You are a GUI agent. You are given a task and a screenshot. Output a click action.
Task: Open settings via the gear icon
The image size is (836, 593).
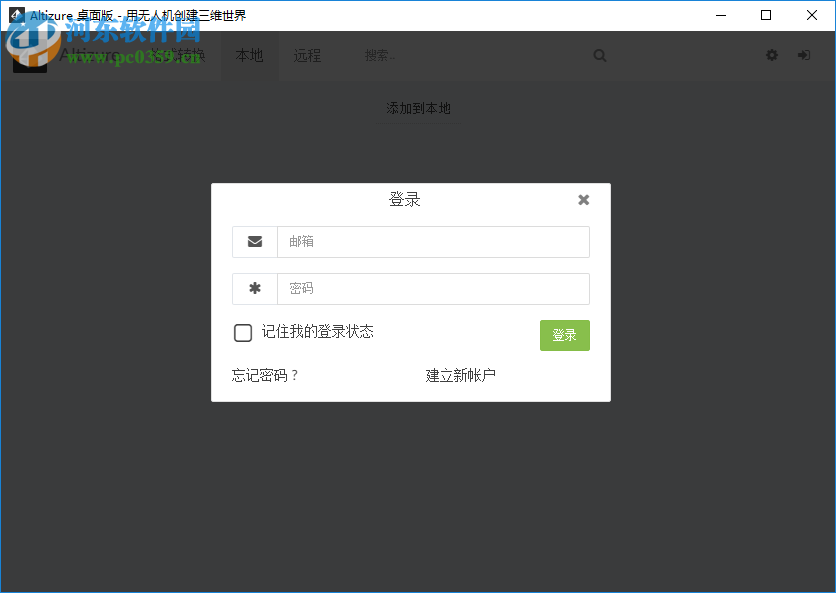tap(771, 55)
